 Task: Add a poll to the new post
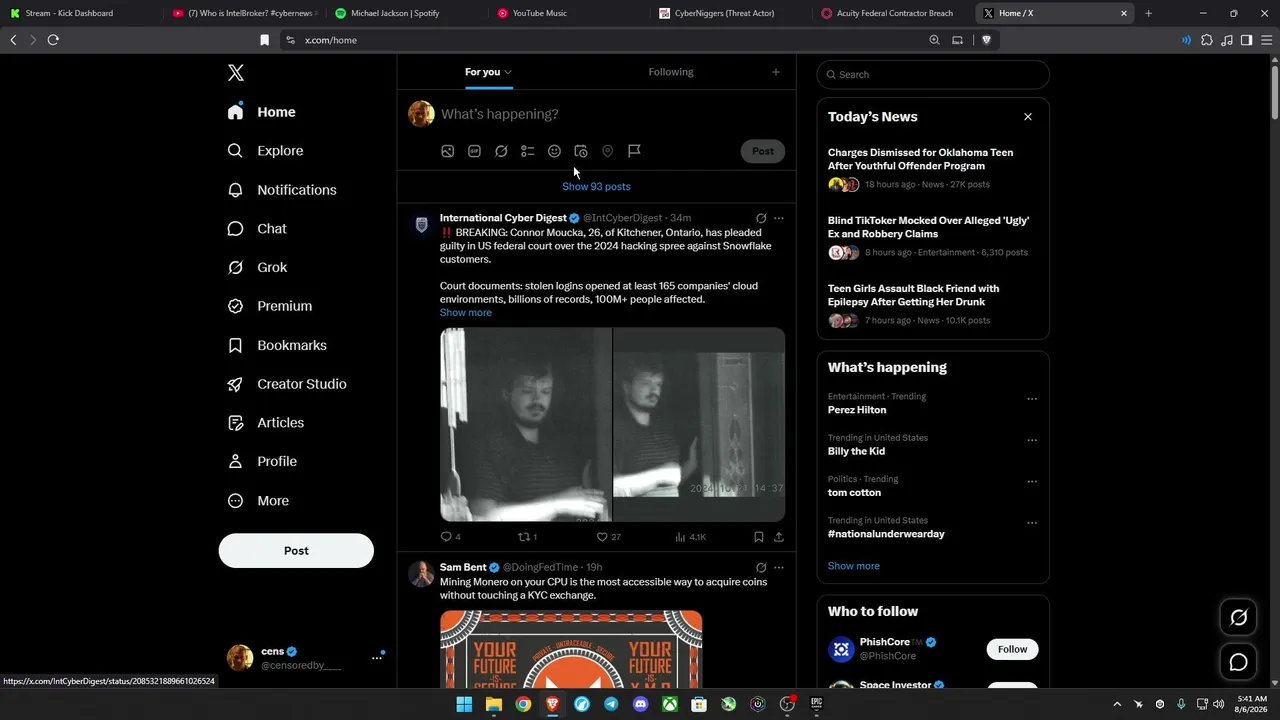click(528, 151)
